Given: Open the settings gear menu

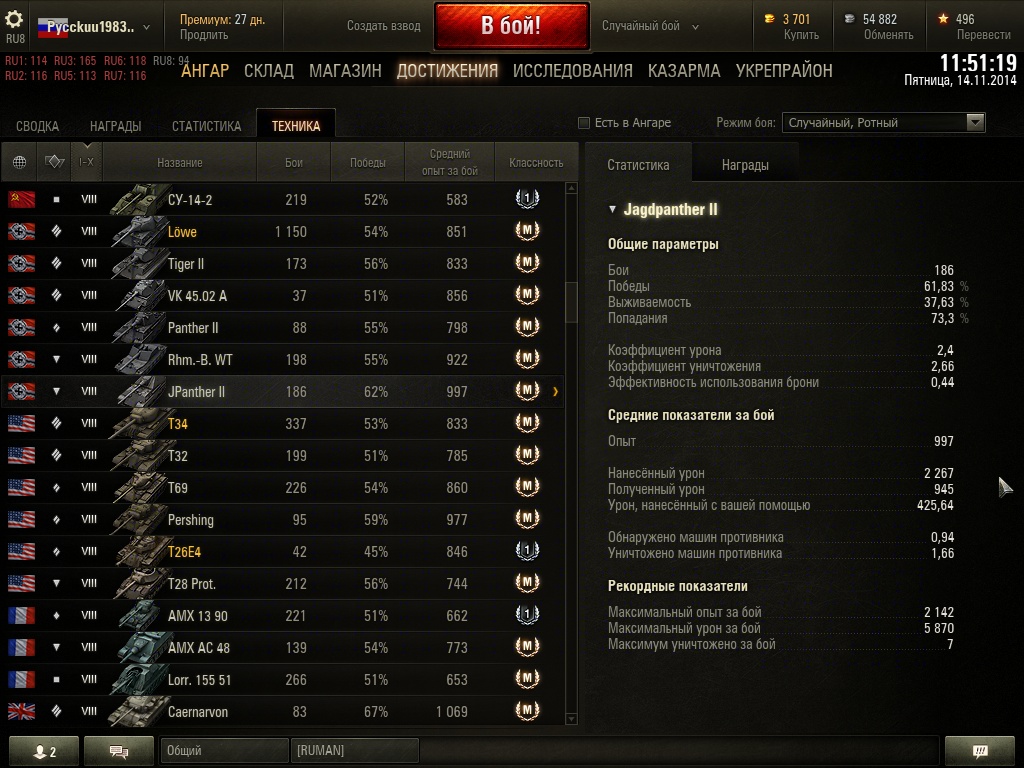Looking at the screenshot, I should pyautogui.click(x=14, y=19).
